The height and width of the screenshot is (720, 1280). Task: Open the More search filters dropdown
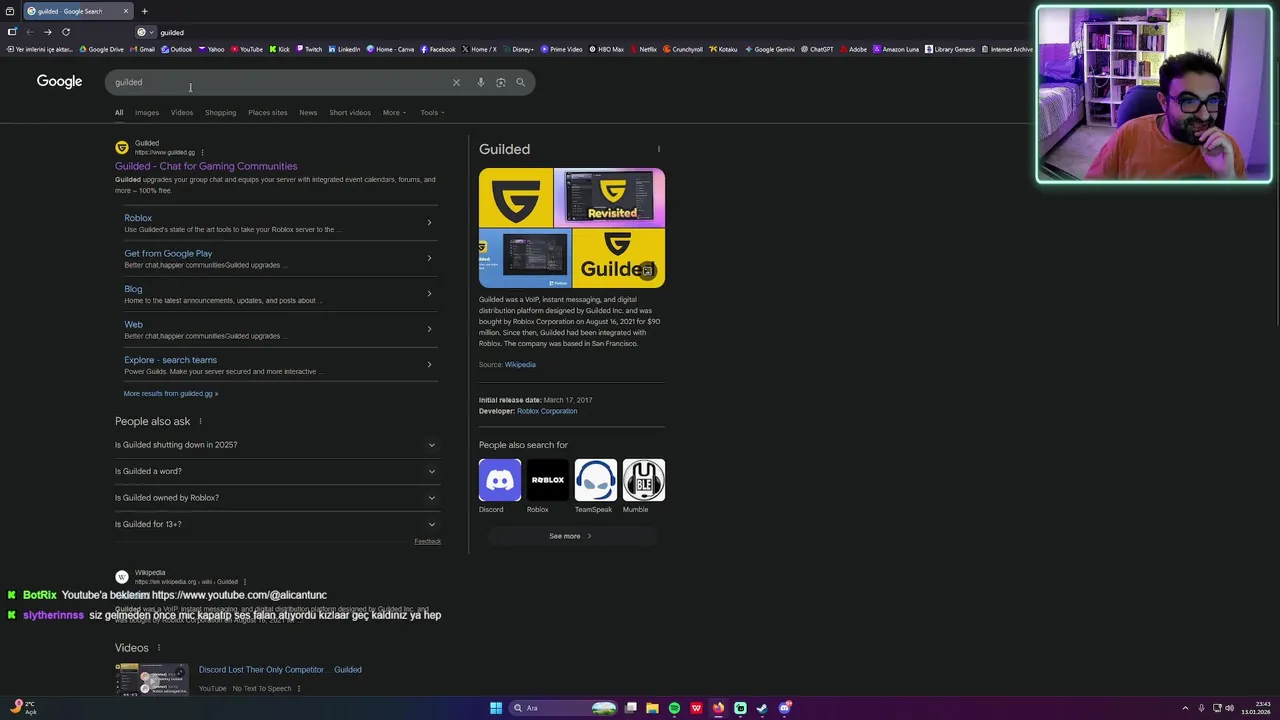[x=394, y=112]
